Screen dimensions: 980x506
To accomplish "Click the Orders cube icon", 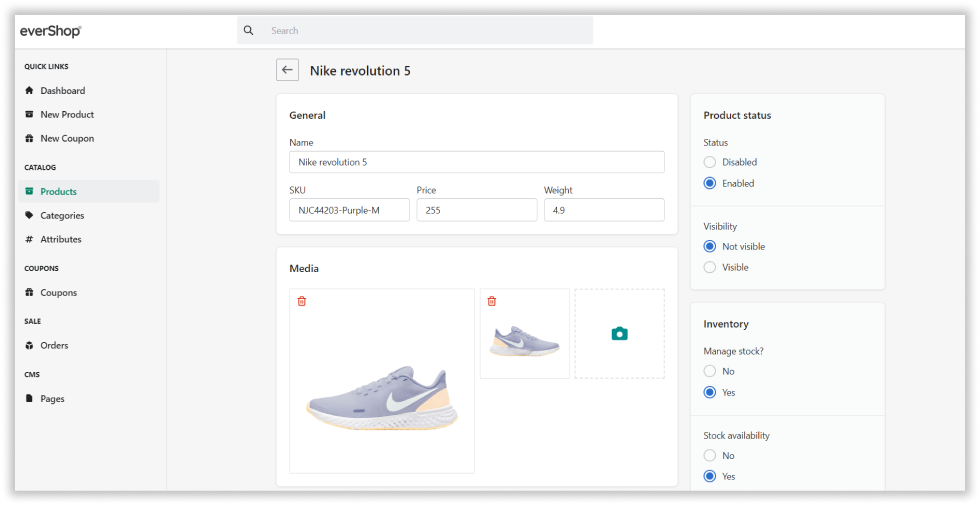I will (29, 345).
